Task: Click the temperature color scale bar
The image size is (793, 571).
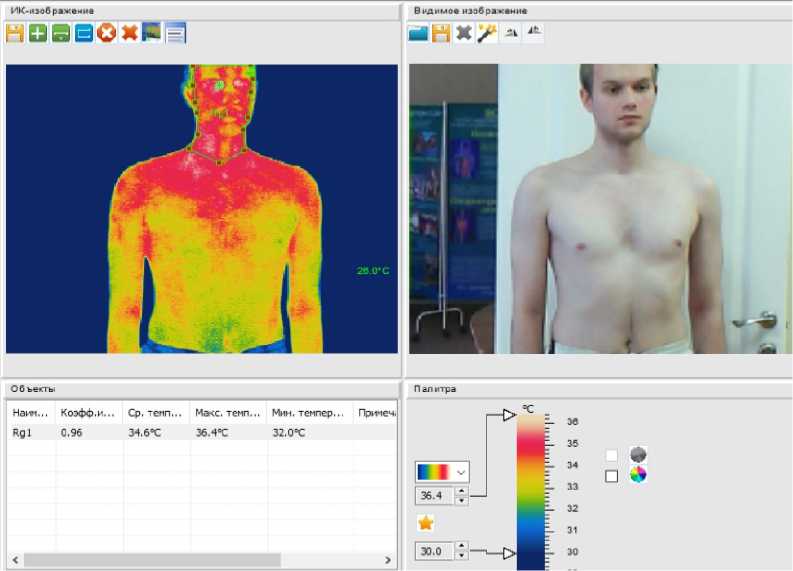Action: pyautogui.click(x=531, y=490)
